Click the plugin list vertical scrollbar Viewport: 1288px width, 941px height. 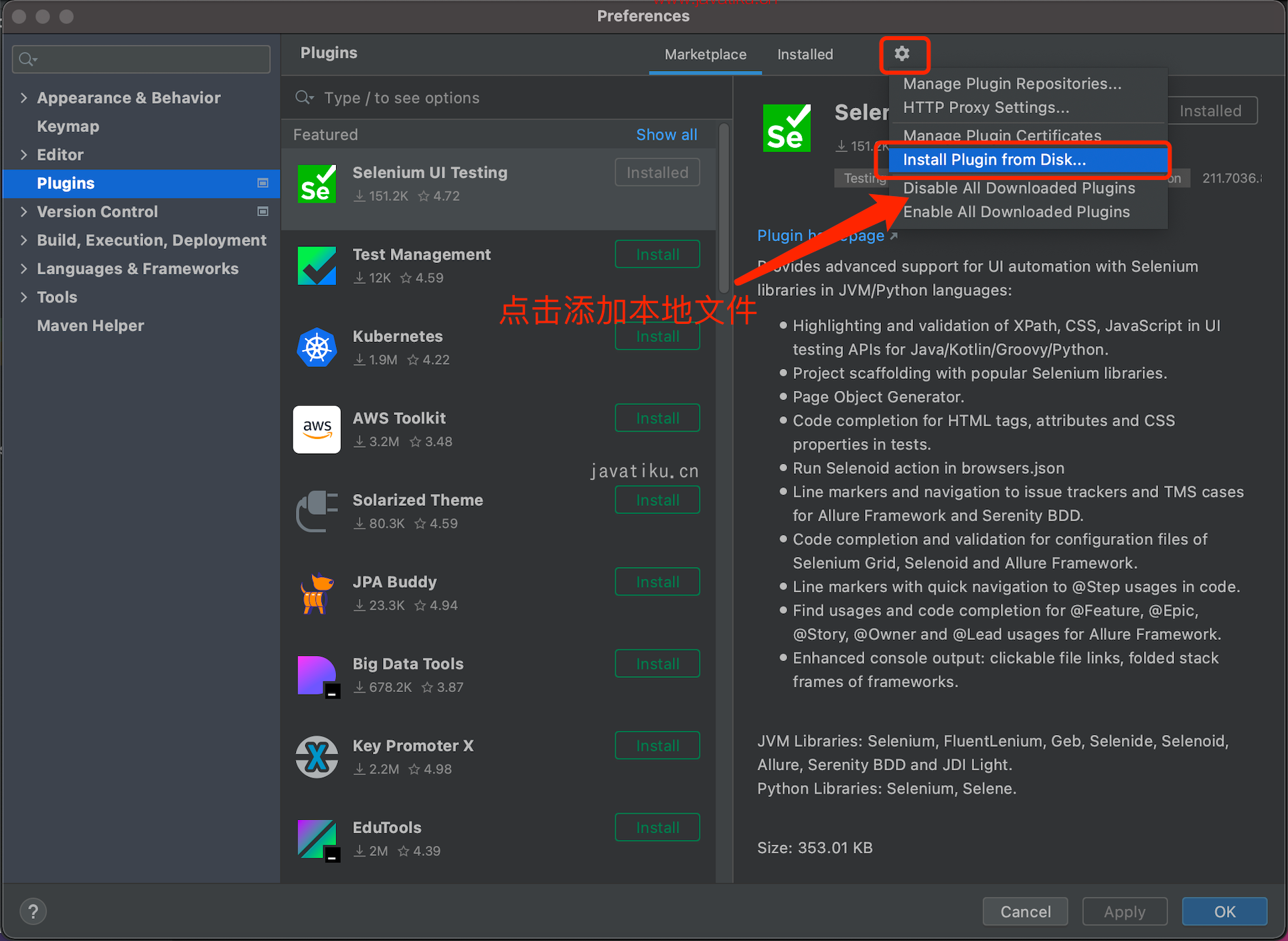click(x=723, y=207)
